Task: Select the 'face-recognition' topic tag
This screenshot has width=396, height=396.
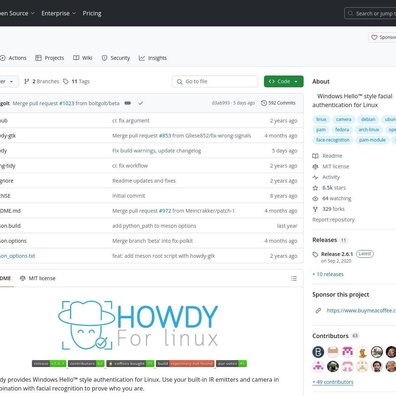Action: pyautogui.click(x=333, y=140)
